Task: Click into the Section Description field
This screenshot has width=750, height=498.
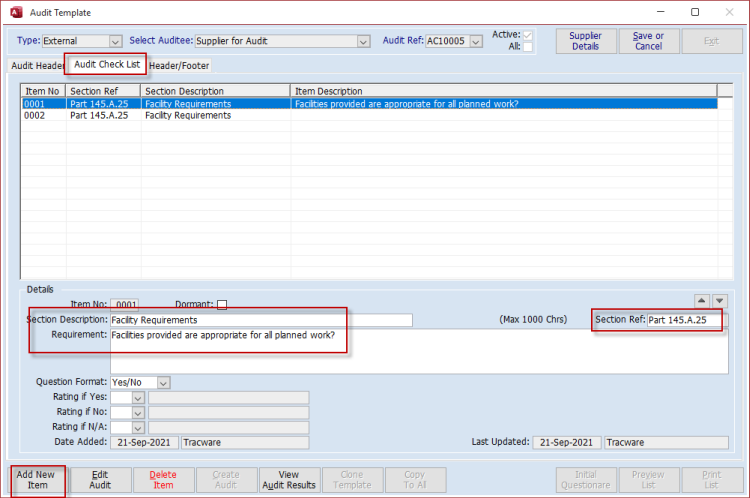Action: click(261, 320)
